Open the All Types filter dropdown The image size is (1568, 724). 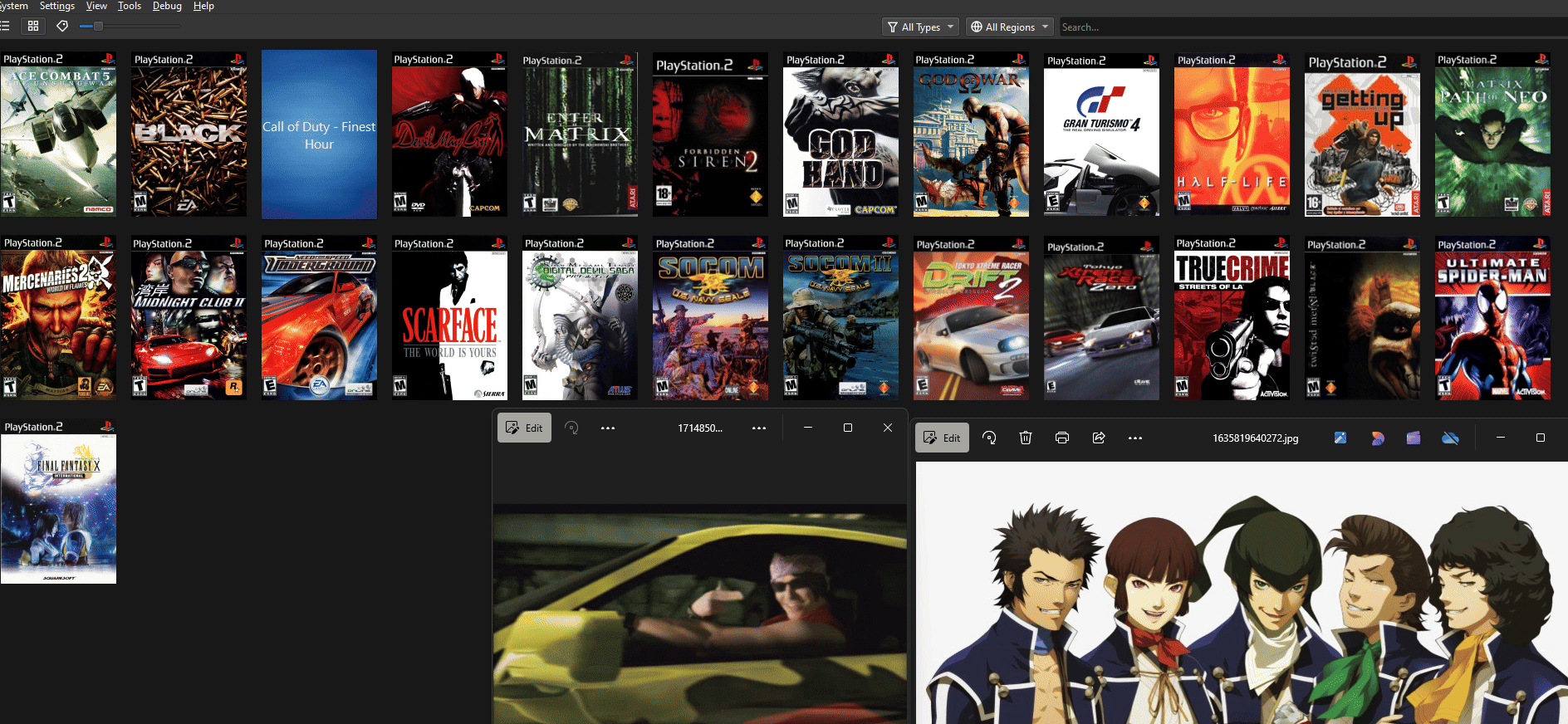[920, 27]
